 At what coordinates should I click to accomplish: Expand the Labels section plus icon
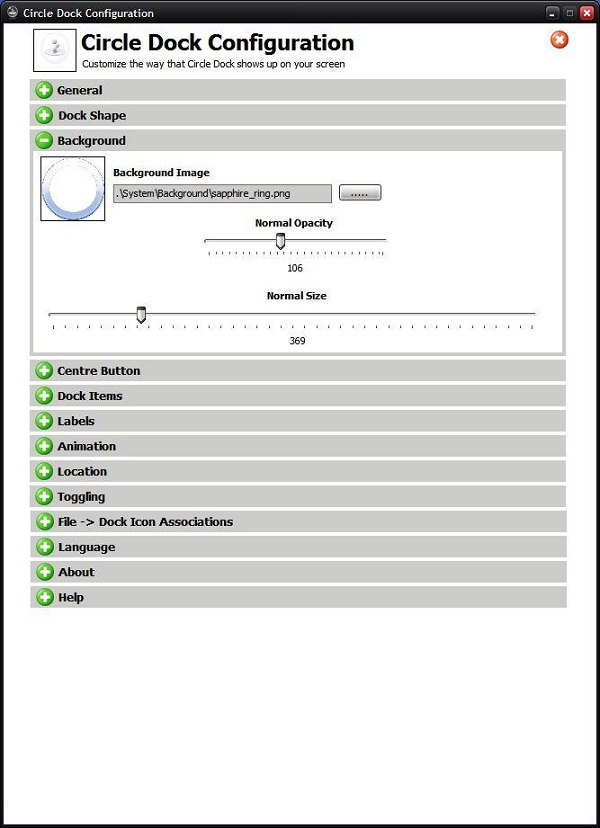tap(44, 421)
